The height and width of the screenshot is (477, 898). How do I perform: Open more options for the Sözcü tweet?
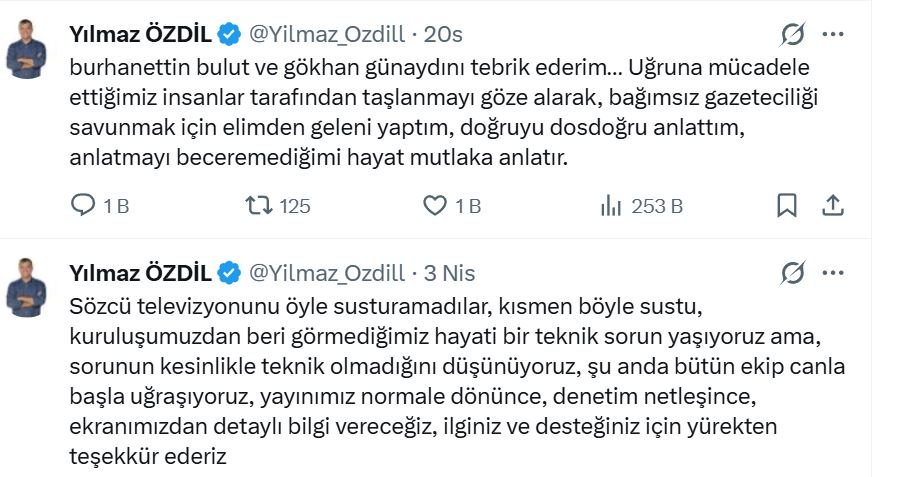point(832,273)
